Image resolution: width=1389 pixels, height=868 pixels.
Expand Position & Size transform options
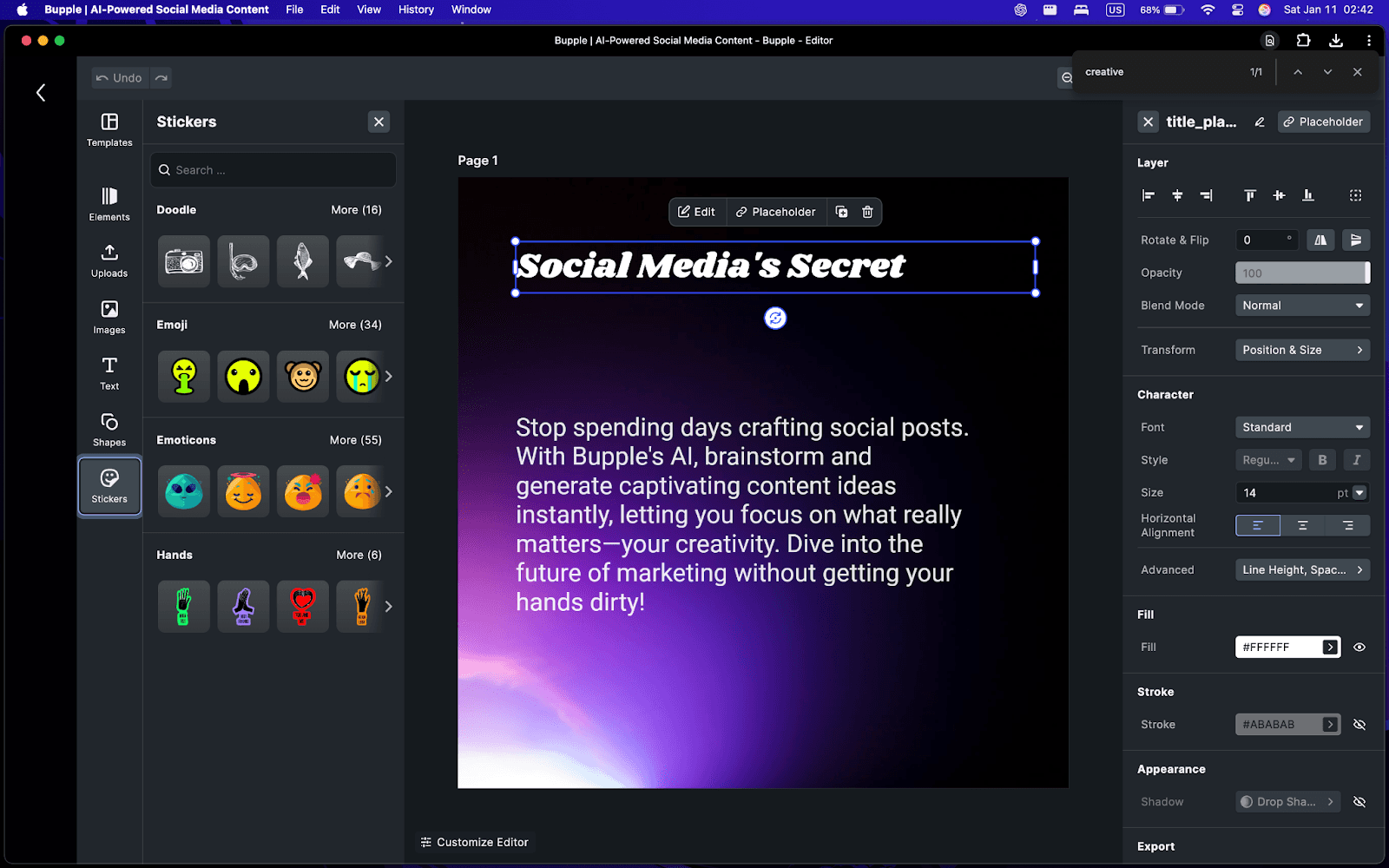(1303, 350)
